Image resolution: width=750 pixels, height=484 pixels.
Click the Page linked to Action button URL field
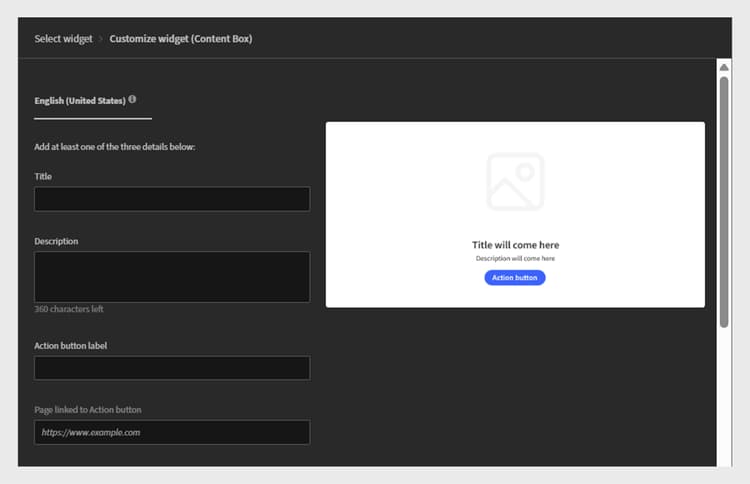(x=172, y=432)
